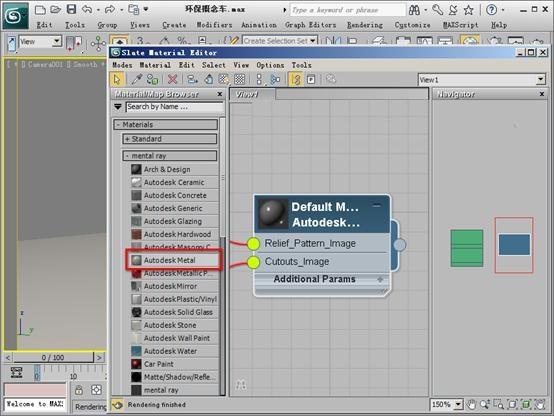
Task: Open the reference coordinate View dropdown
Action: point(57,42)
